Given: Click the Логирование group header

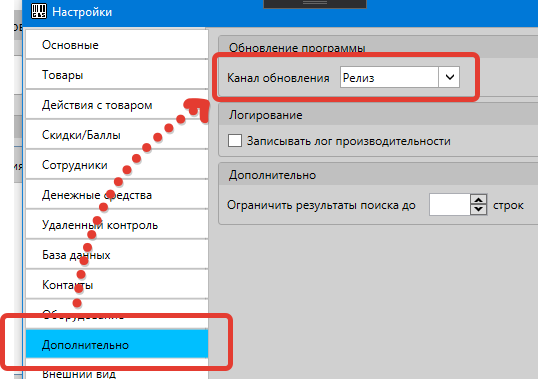Looking at the screenshot, I should click(378, 115).
